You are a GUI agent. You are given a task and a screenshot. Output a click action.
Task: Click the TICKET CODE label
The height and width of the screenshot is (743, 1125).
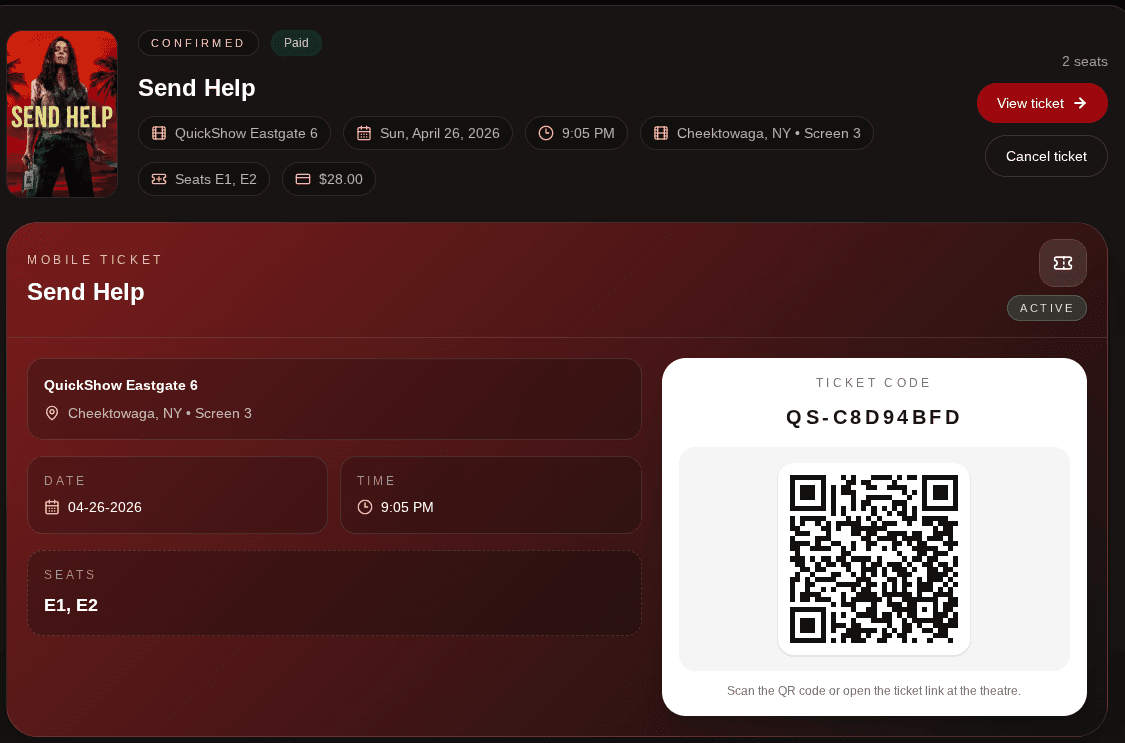(873, 383)
